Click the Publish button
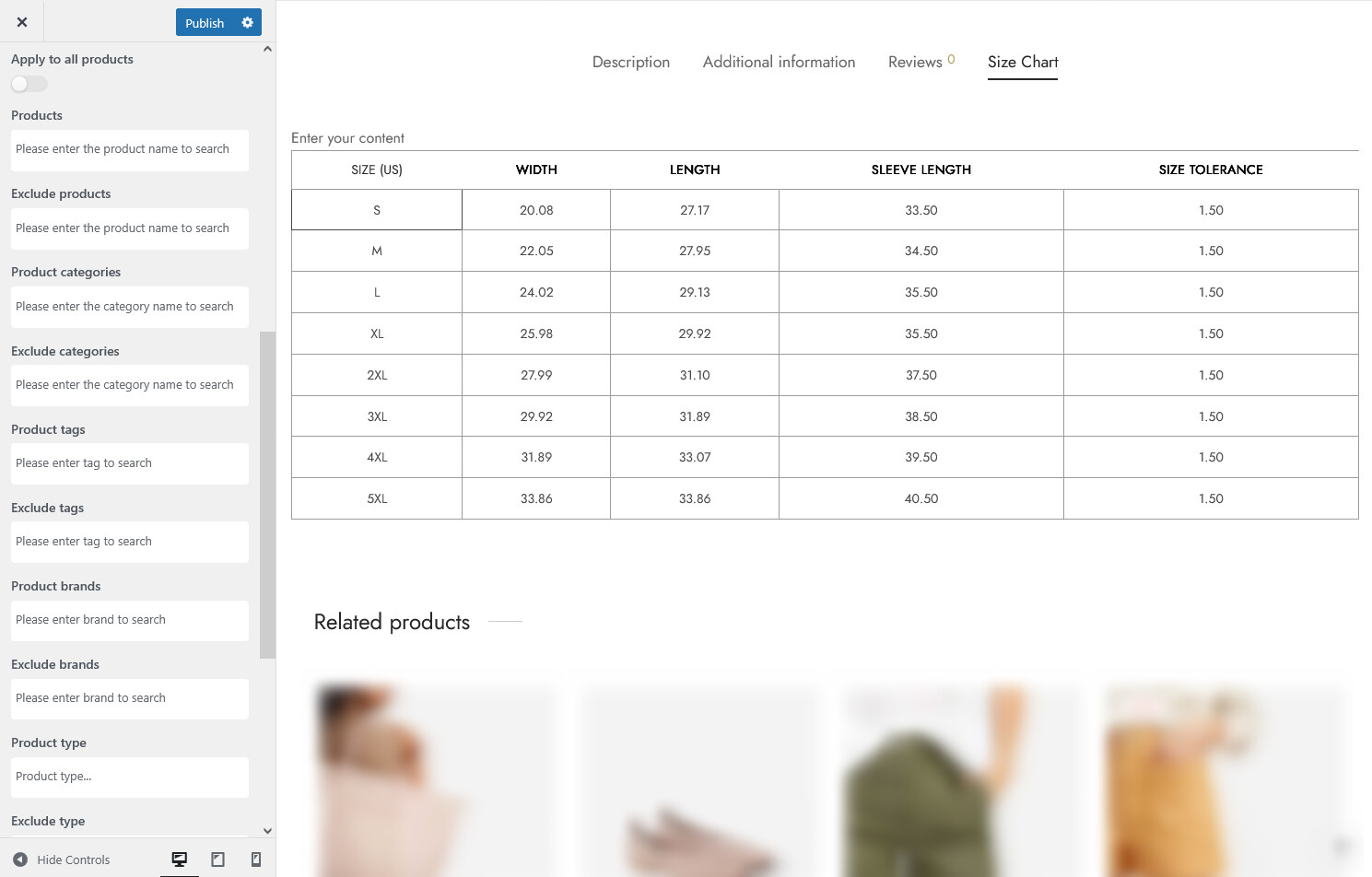The image size is (1372, 877). tap(205, 23)
